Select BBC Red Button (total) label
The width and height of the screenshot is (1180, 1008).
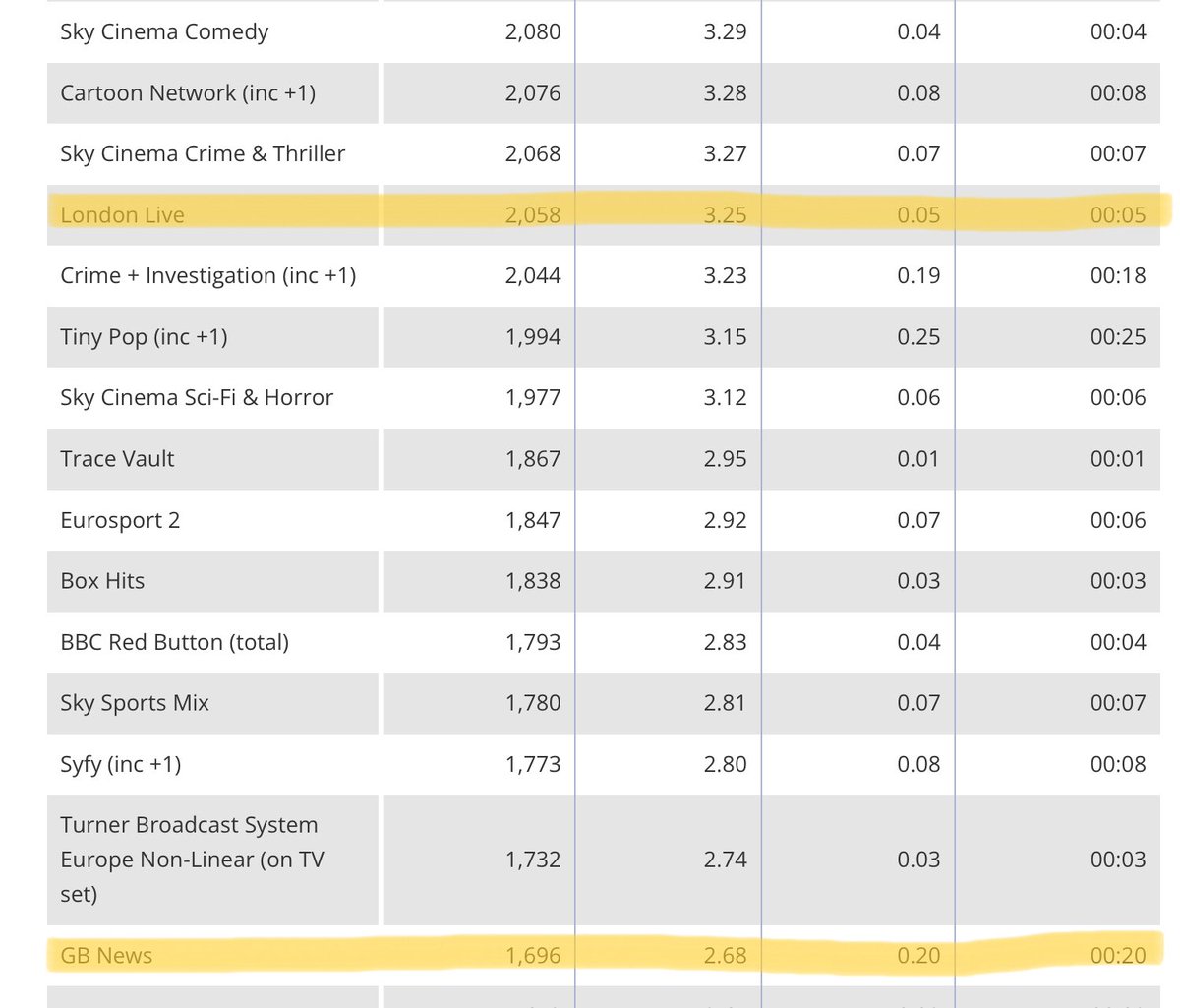(175, 642)
